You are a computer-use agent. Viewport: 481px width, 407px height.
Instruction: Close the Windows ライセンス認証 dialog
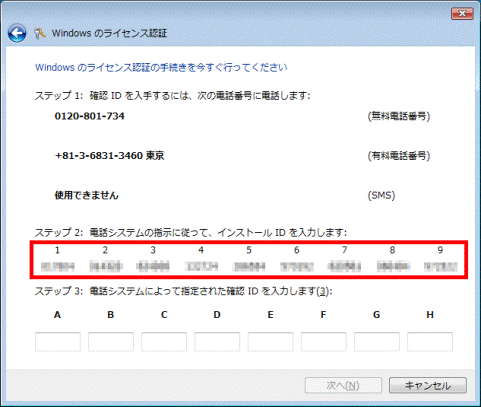pos(462,13)
